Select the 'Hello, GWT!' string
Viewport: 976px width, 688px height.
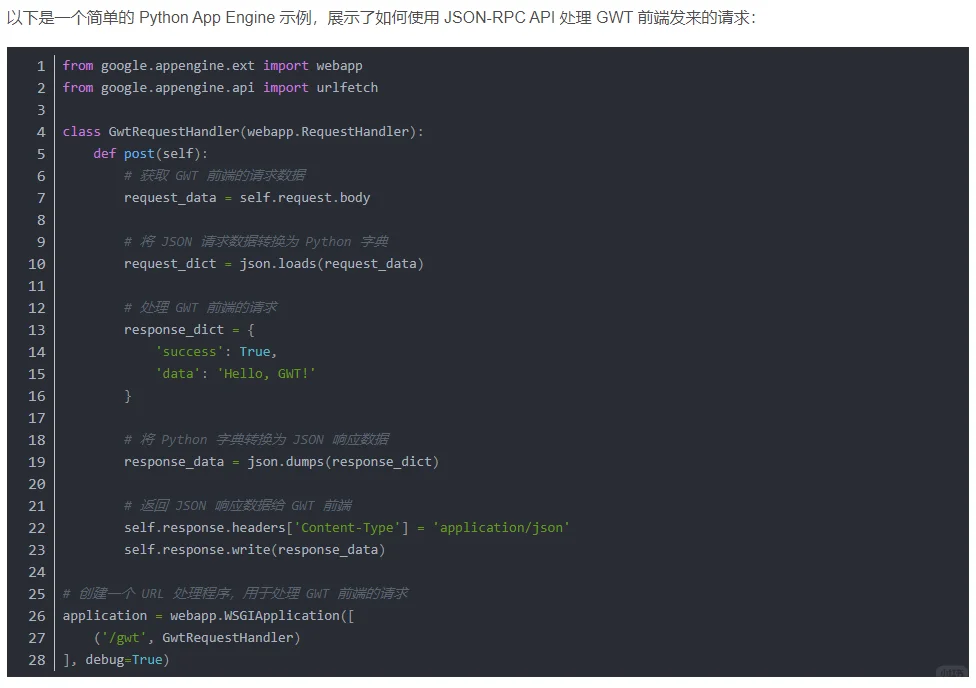[x=268, y=373]
